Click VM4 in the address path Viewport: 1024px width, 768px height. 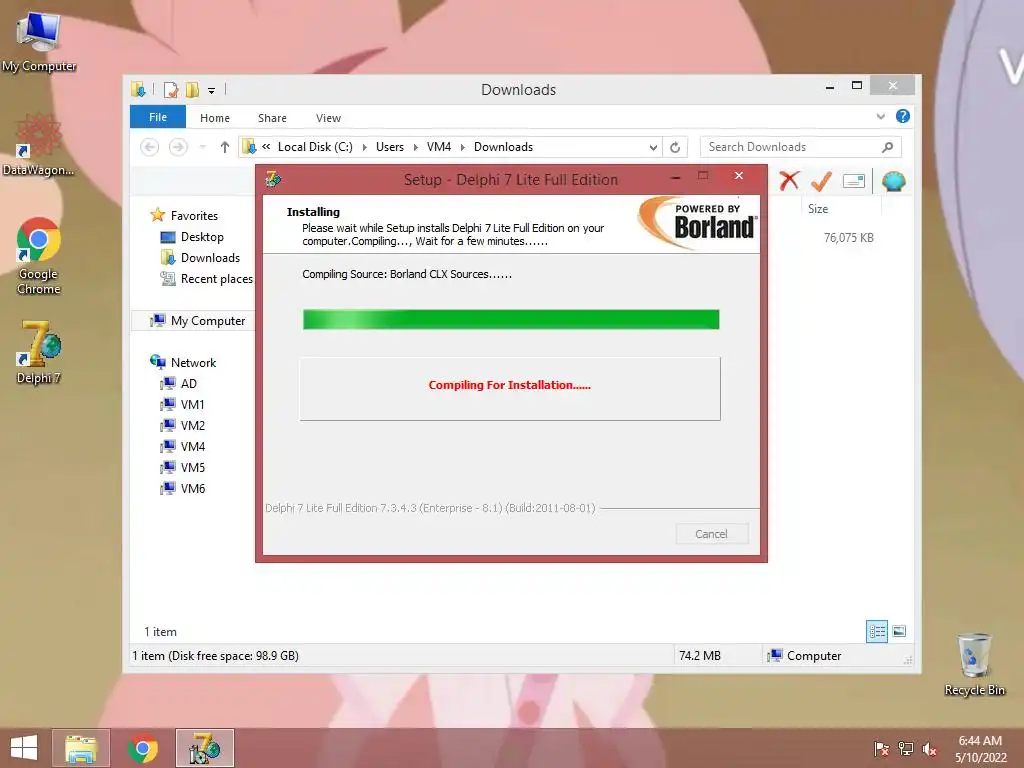point(439,147)
